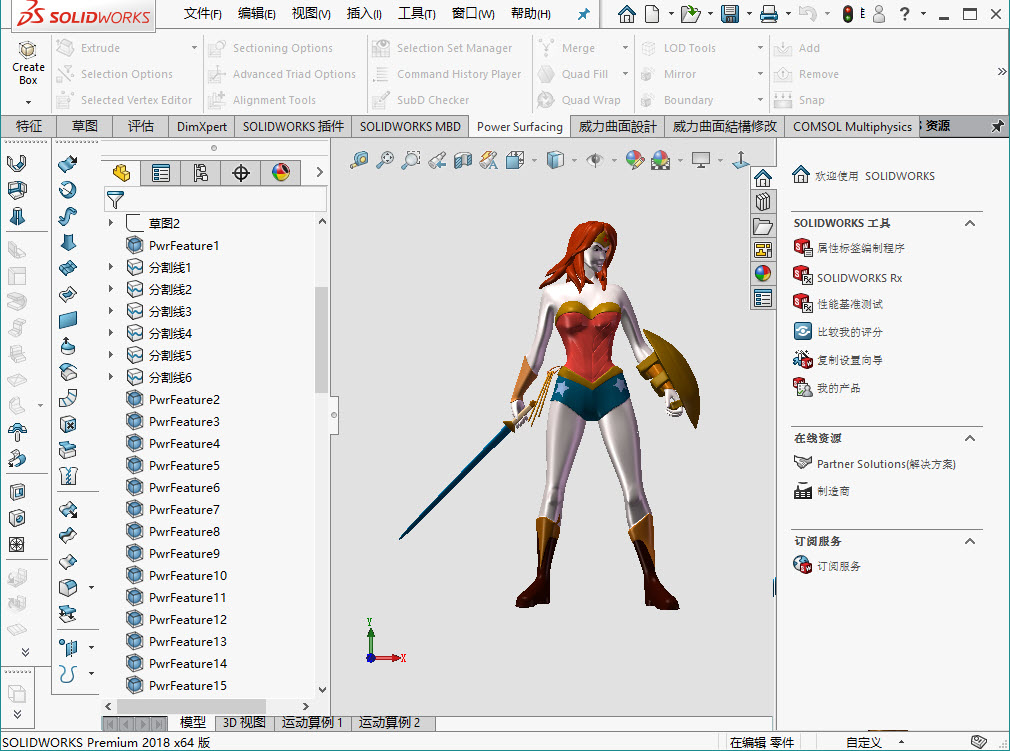1010x751 pixels.
Task: Toggle the task pane pin icon
Action: 997,126
